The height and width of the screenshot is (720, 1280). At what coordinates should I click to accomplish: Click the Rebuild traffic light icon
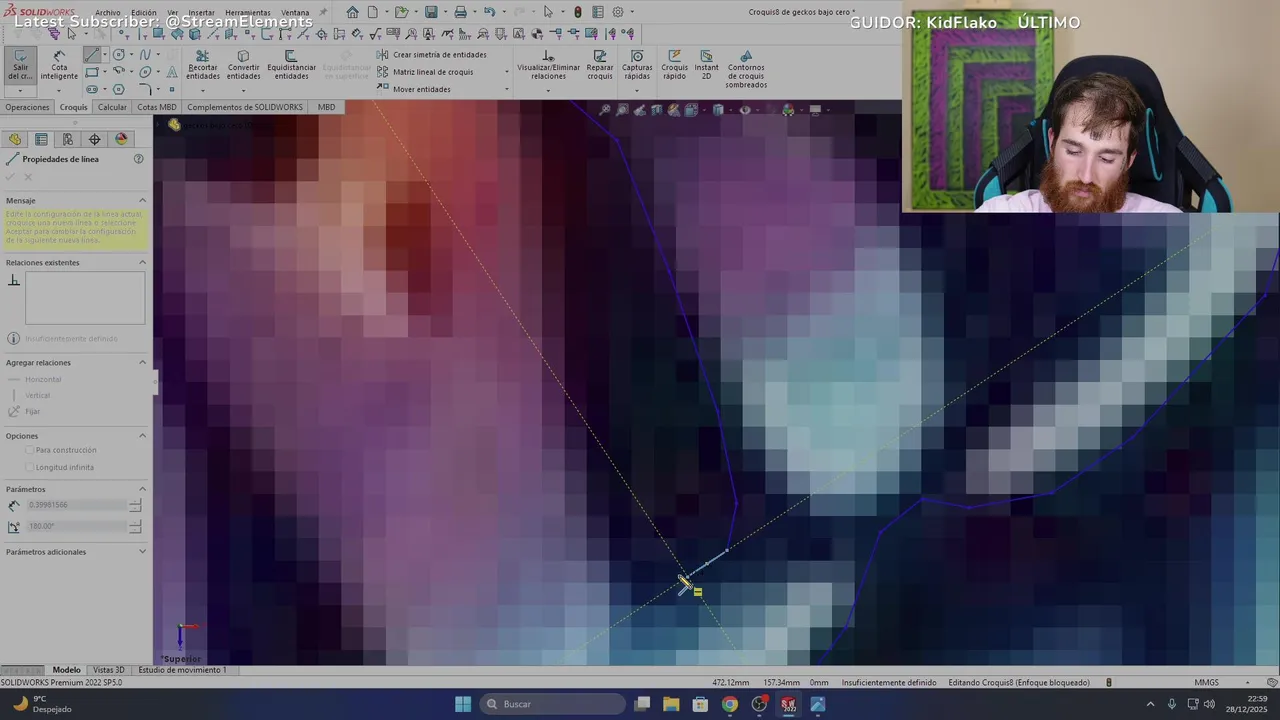click(x=577, y=12)
